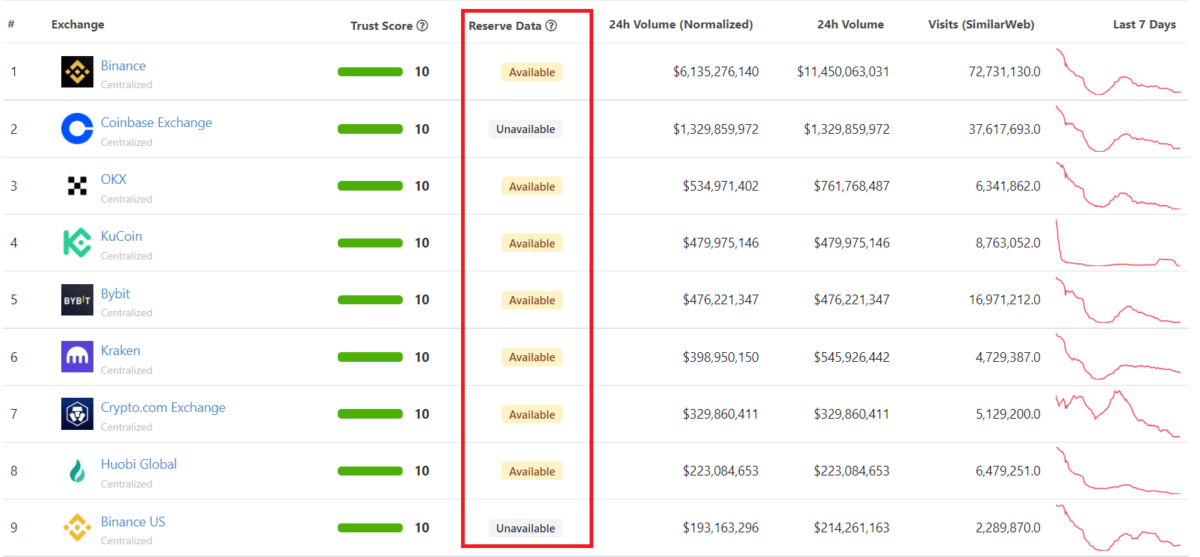Click the Bybit logo icon
The image size is (1200, 557).
click(77, 300)
